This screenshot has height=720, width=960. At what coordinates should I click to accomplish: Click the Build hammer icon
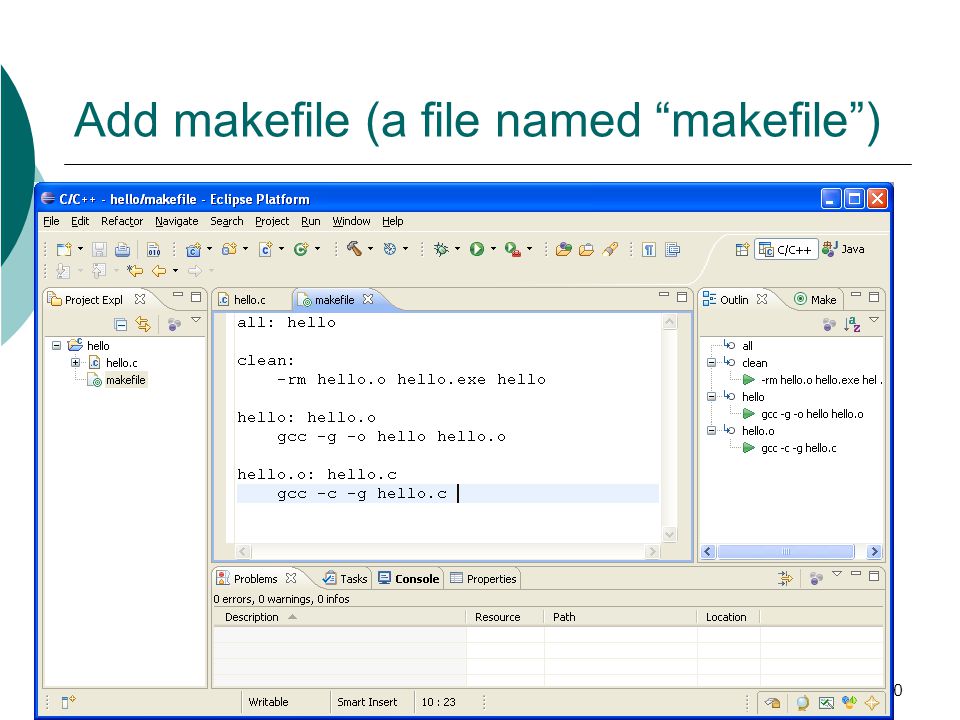354,249
